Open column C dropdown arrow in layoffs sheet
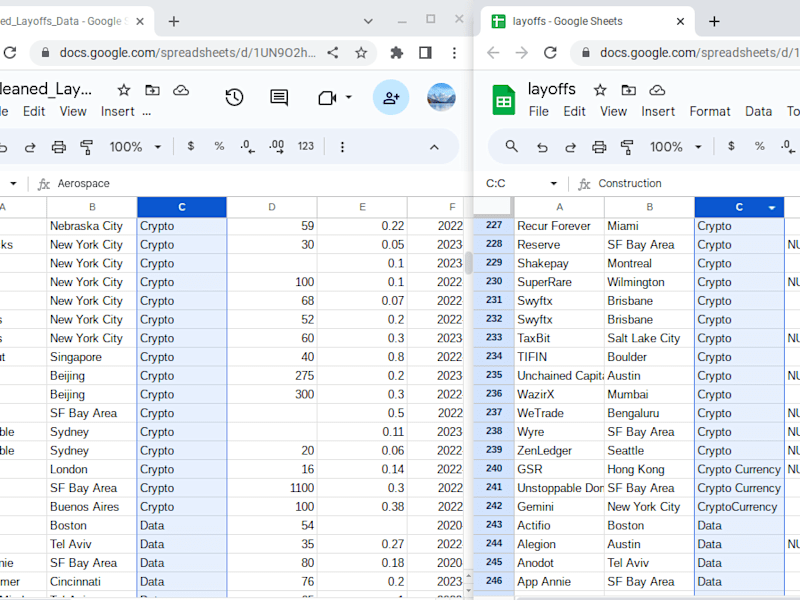This screenshot has height=600, width=800. tap(771, 208)
